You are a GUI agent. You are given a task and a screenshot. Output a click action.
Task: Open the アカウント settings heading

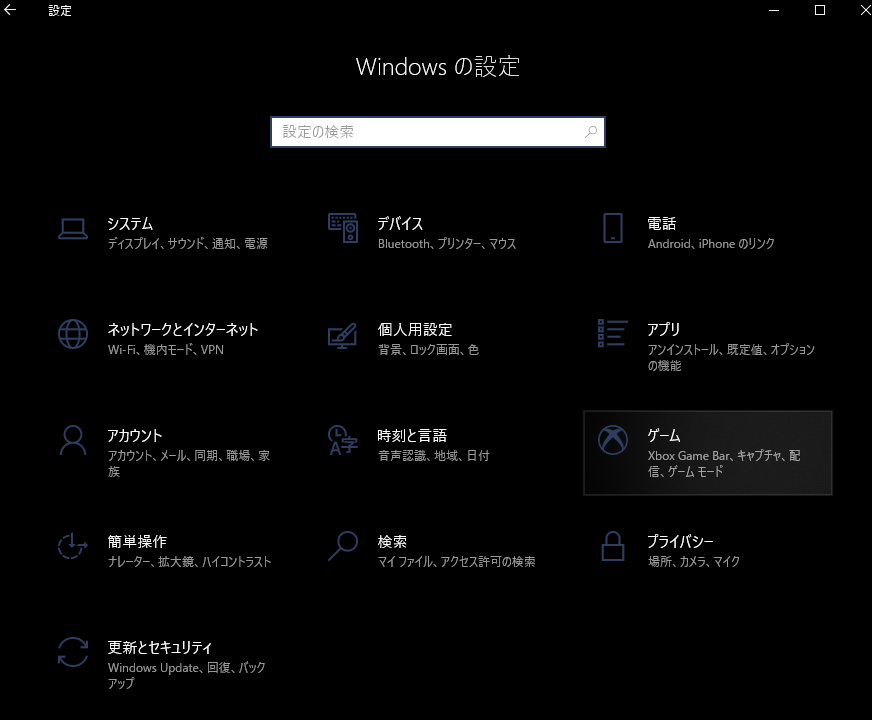(x=135, y=435)
